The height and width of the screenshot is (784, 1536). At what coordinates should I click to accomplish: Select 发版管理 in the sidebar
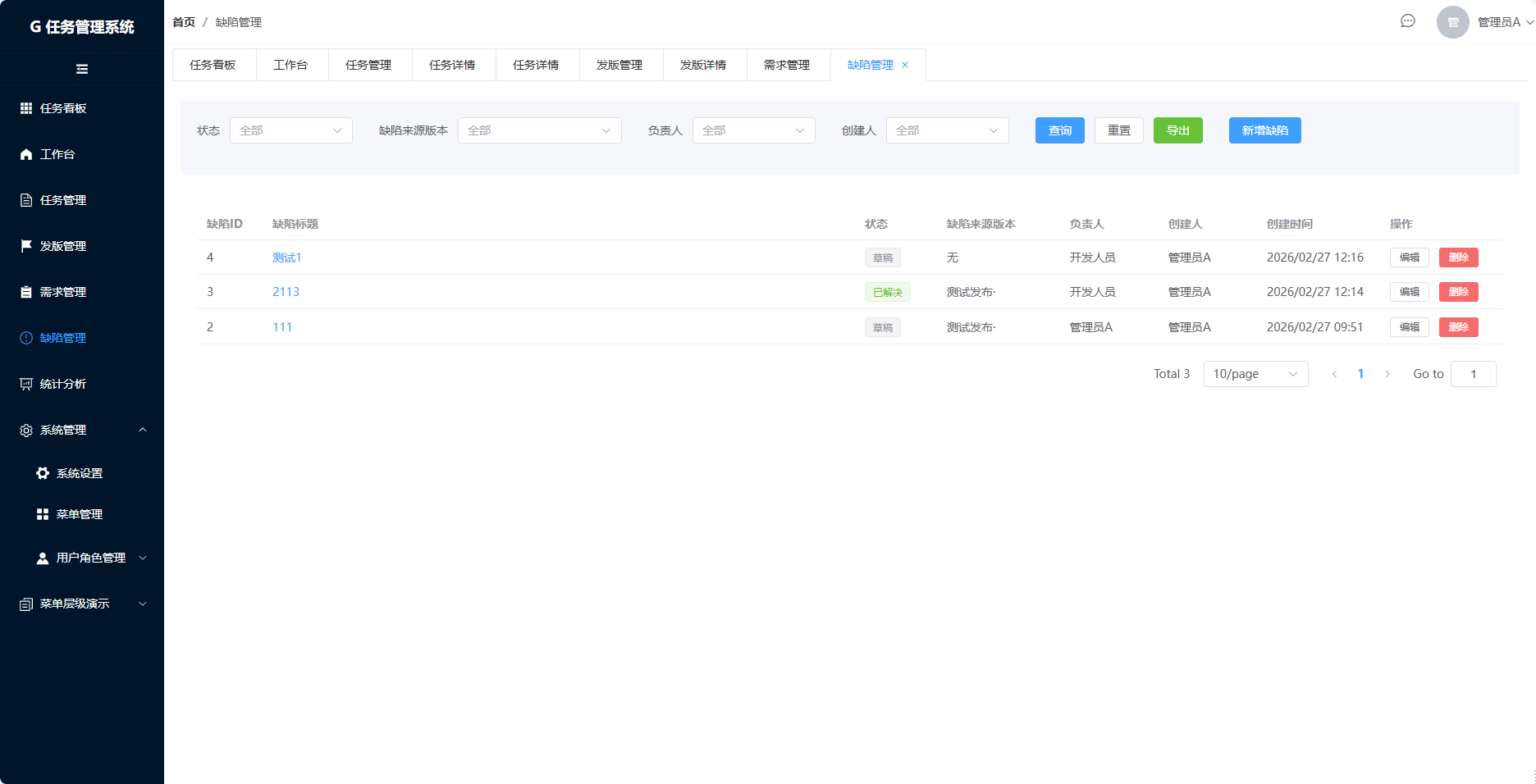tap(82, 246)
